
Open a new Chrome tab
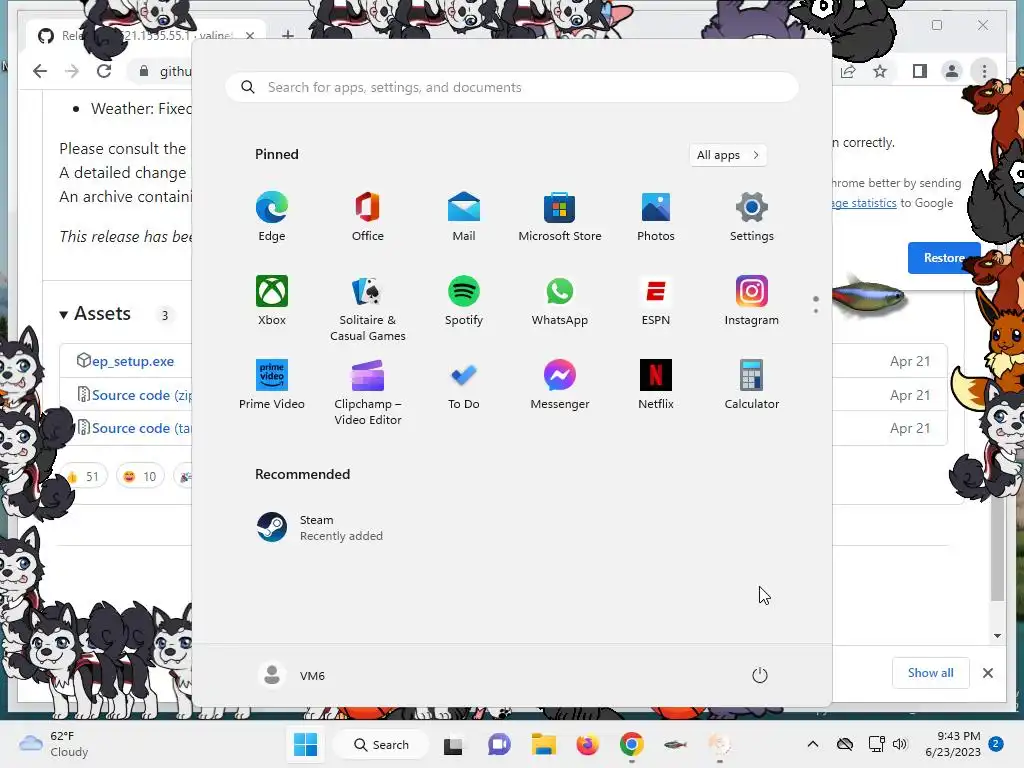pos(287,35)
